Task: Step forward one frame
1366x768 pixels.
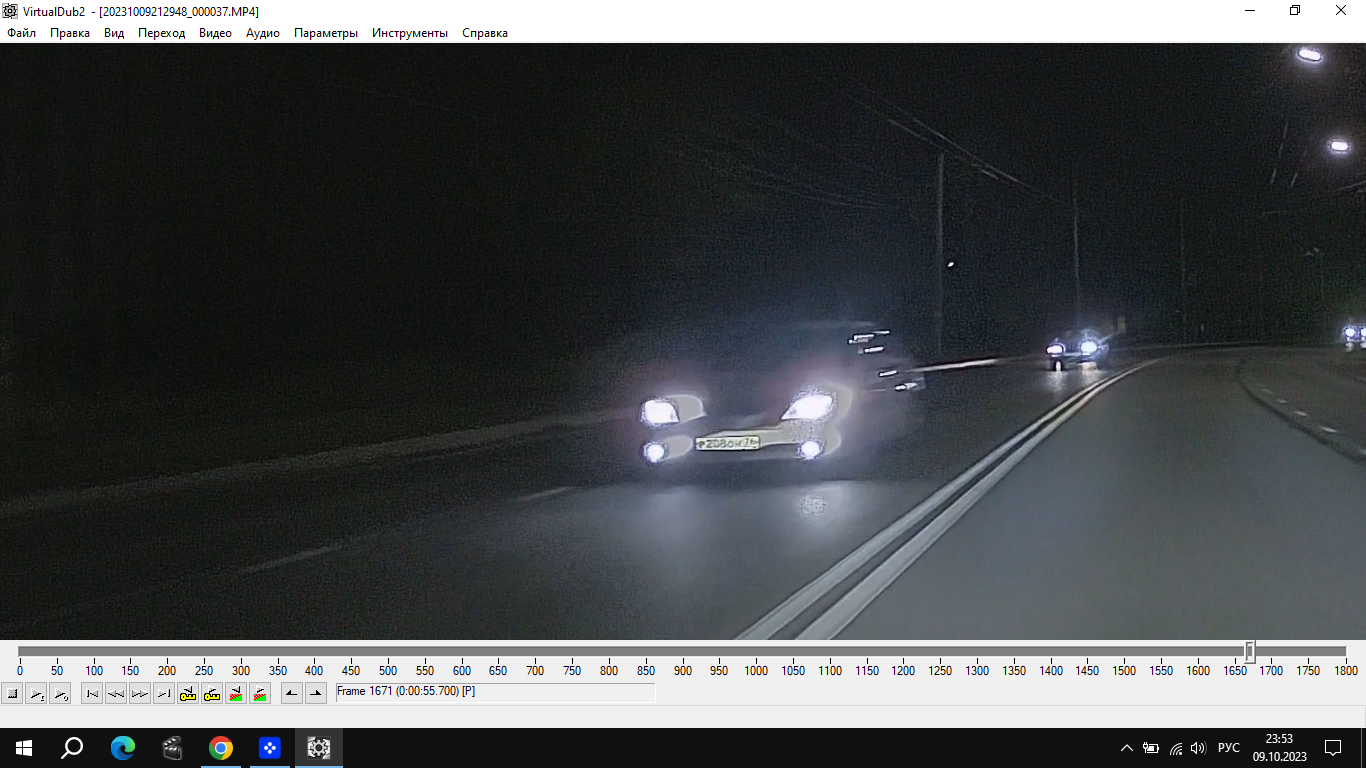Action: tap(140, 693)
